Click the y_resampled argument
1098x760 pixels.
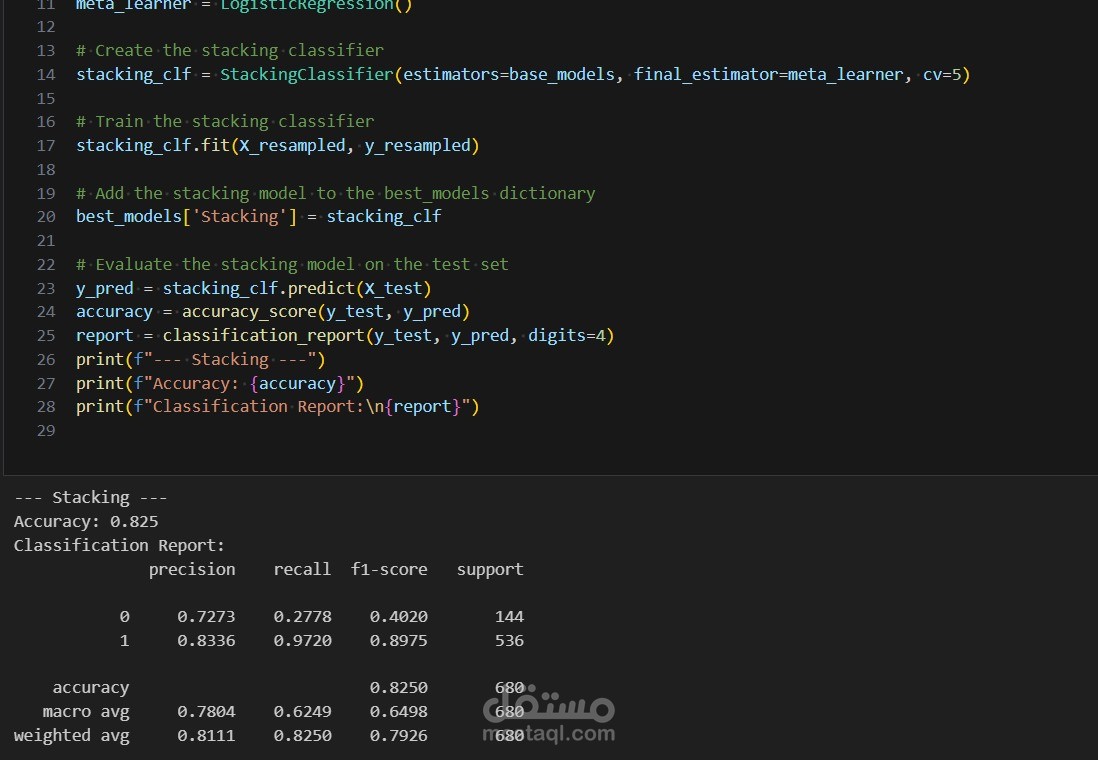tap(417, 146)
